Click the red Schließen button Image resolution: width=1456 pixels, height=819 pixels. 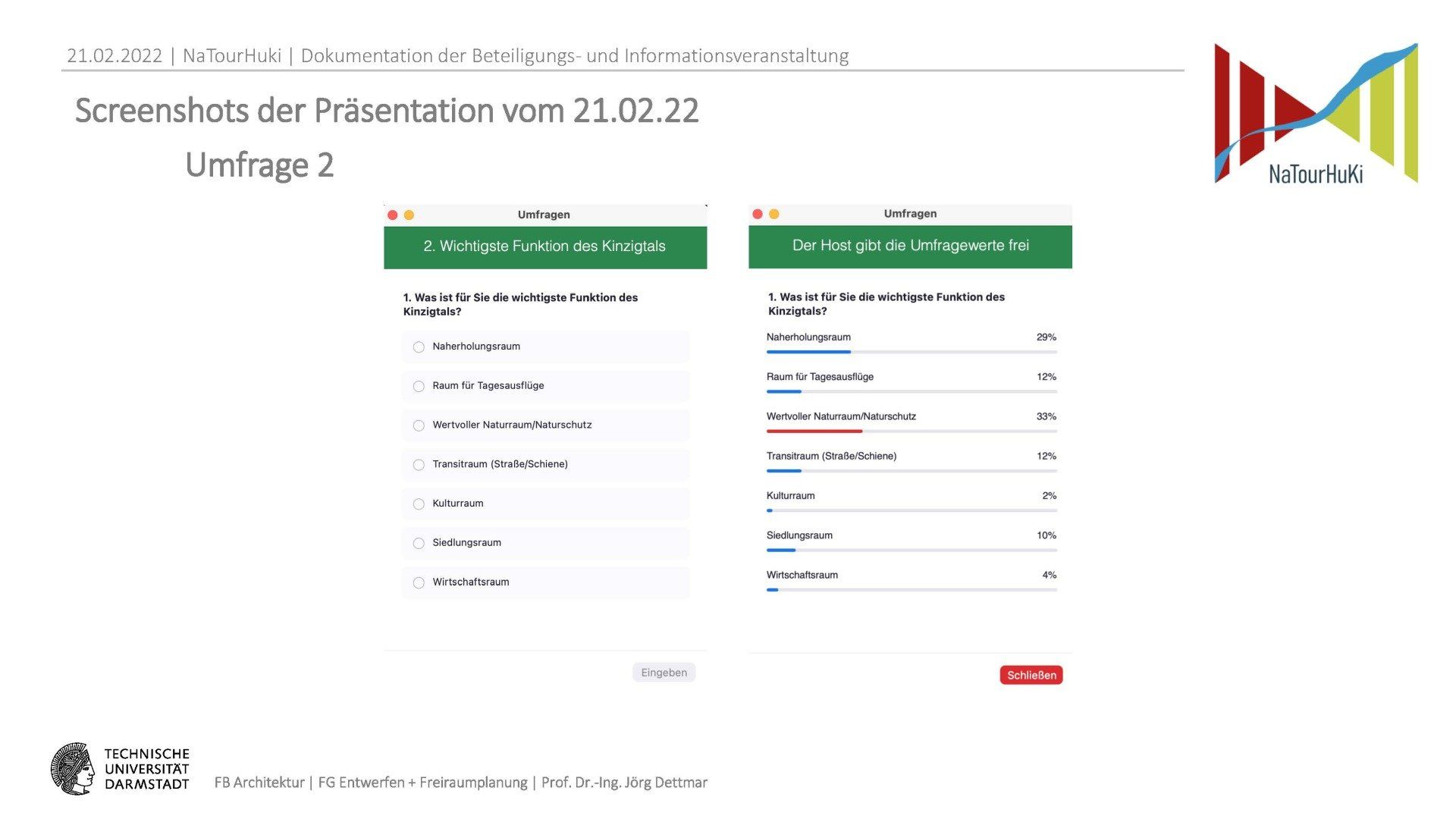1031,675
